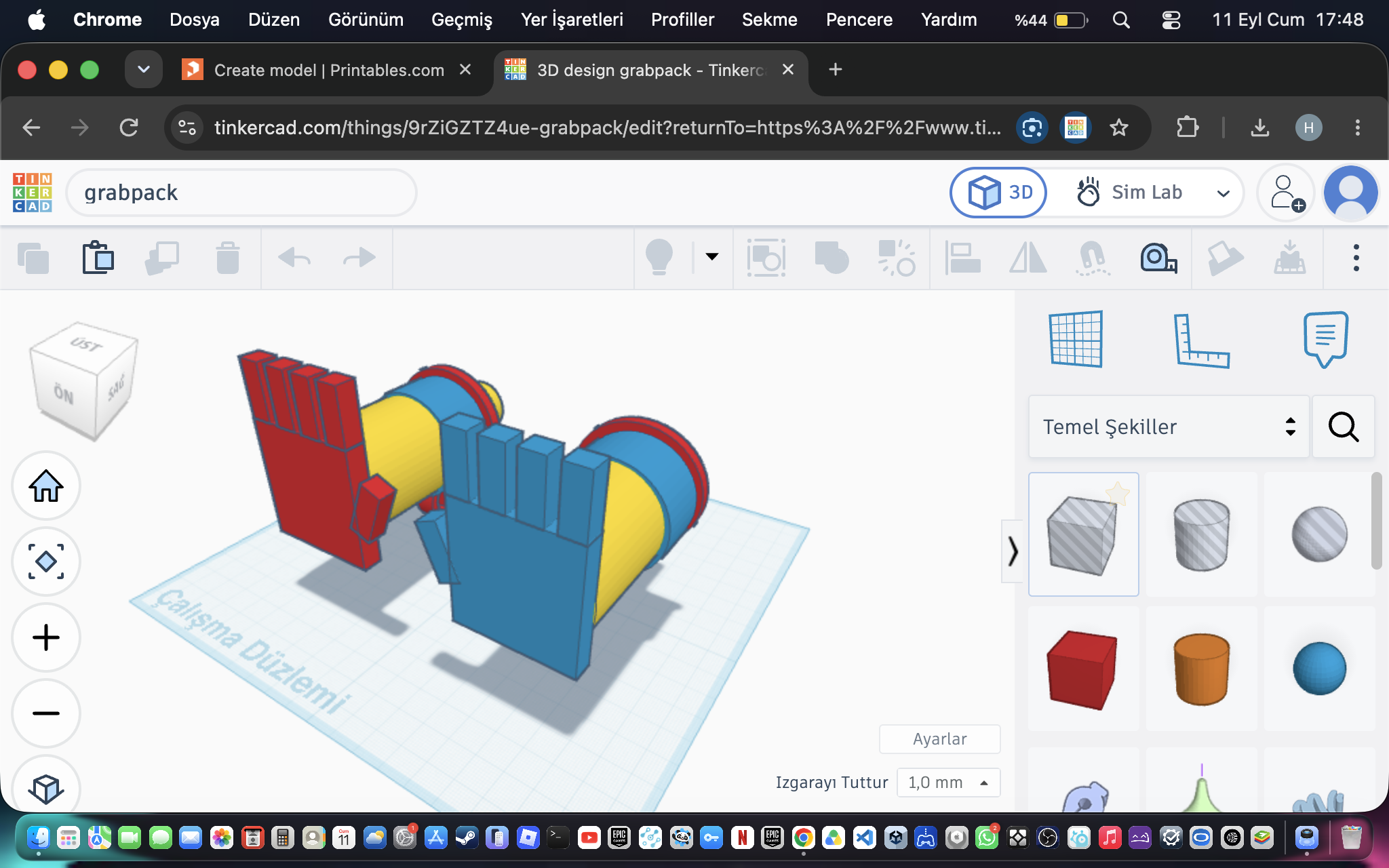The image size is (1389, 868).
Task: Click the shapes panel scrollbar
Action: (x=1376, y=521)
